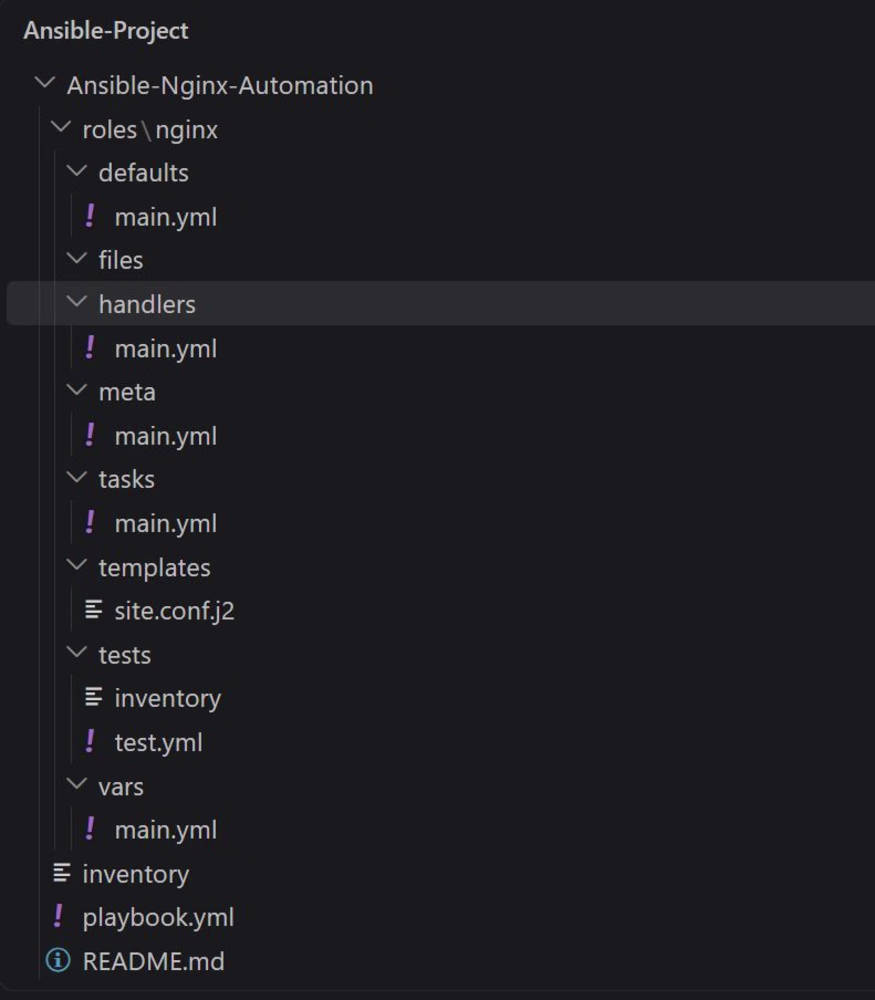Open main.yml under the vars folder
Image resolution: width=875 pixels, height=1000 pixels.
point(166,830)
